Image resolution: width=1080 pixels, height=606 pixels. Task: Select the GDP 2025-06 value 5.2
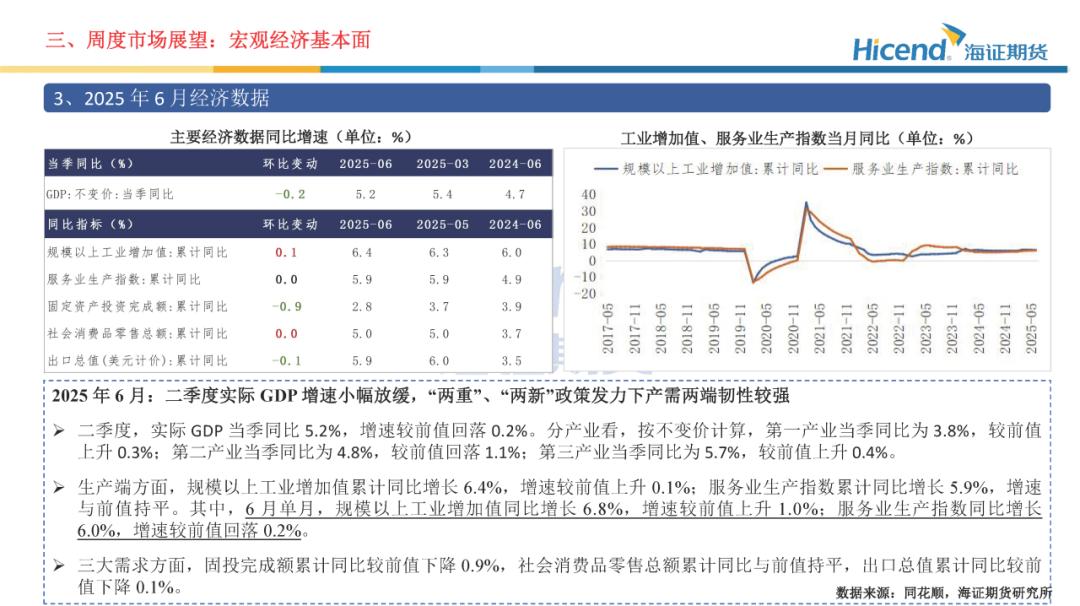(x=366, y=194)
